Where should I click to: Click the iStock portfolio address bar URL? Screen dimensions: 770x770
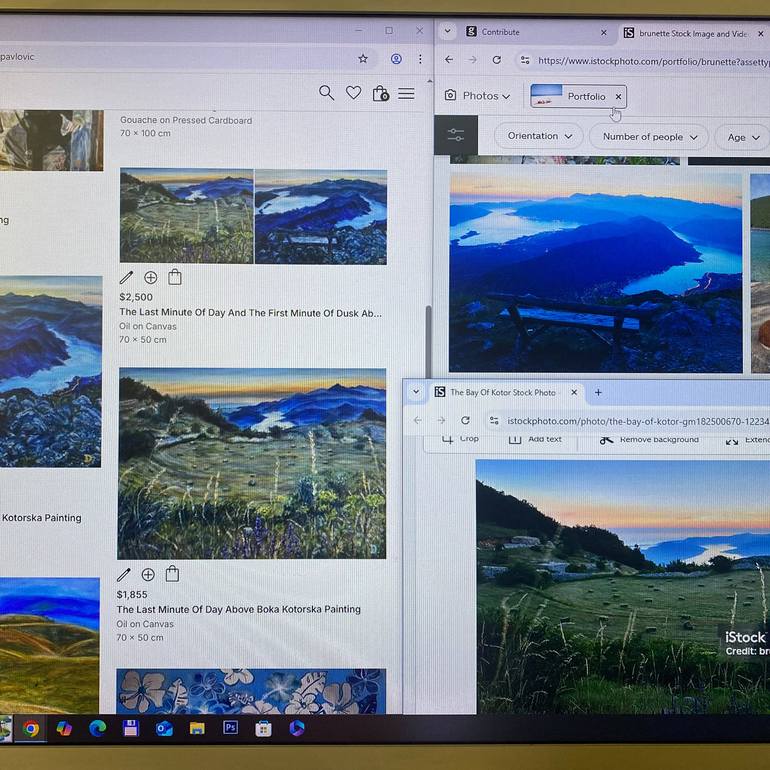[x=653, y=61]
